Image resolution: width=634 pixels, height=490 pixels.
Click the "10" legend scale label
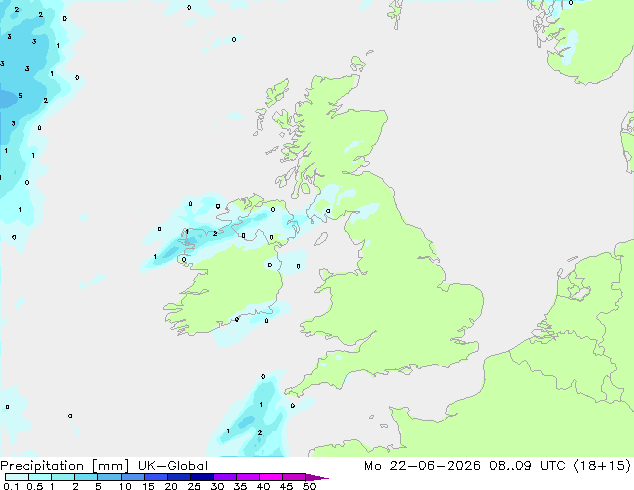point(125,486)
